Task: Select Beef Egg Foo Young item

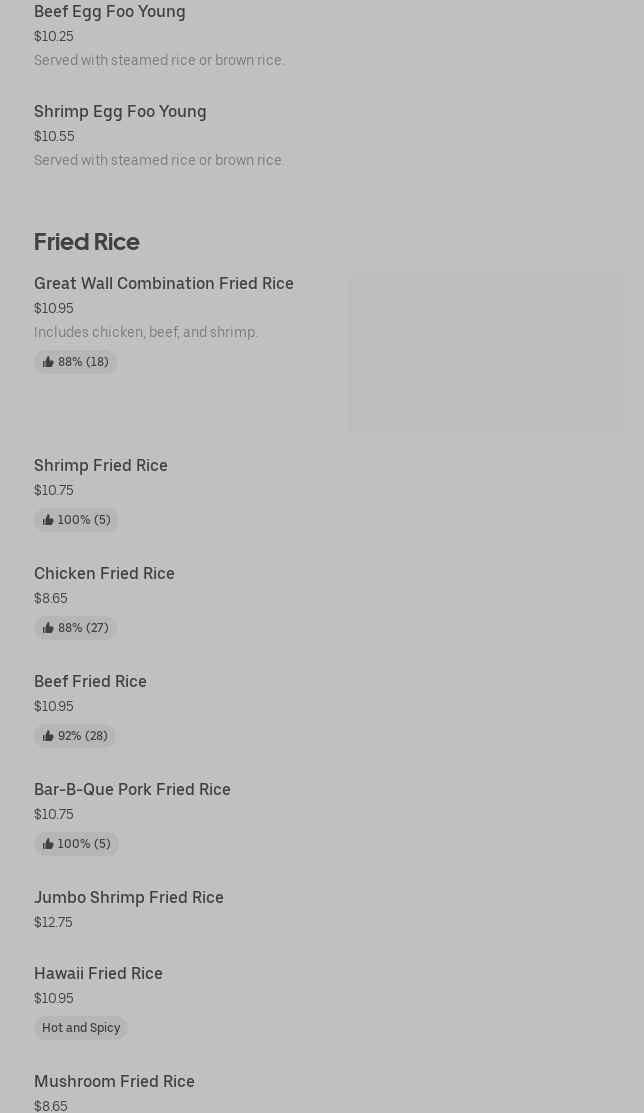Action: pyautogui.click(x=110, y=12)
